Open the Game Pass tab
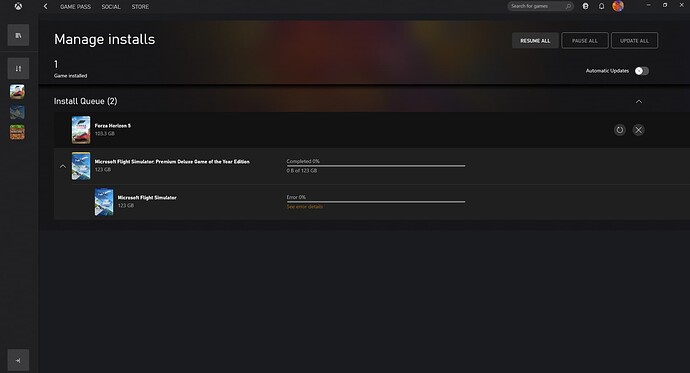Viewport: 690px width, 373px height. click(75, 7)
